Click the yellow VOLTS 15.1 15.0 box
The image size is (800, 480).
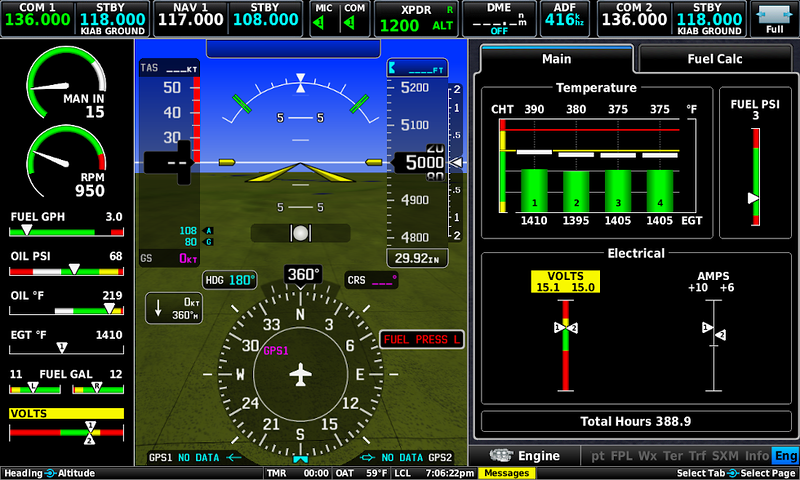tap(565, 282)
